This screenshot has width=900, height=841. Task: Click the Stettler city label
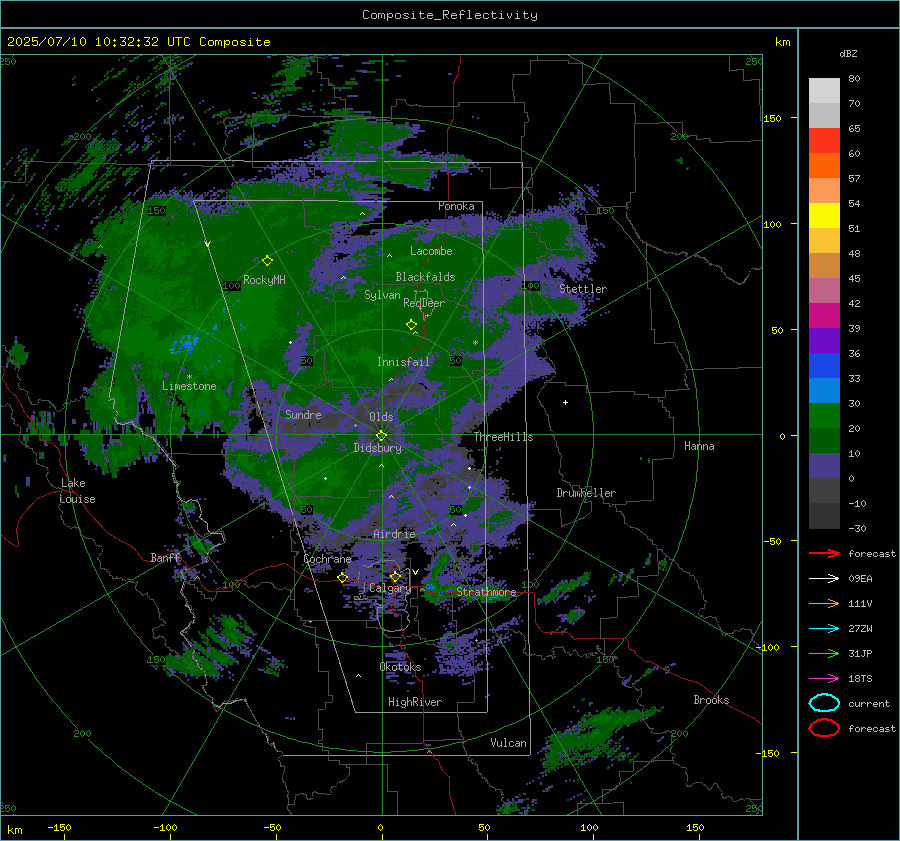pos(583,289)
